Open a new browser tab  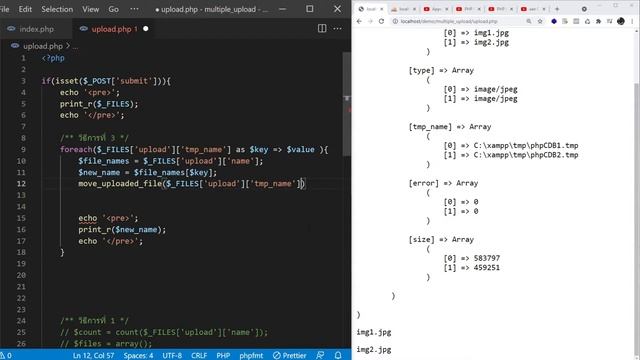pos(557,9)
